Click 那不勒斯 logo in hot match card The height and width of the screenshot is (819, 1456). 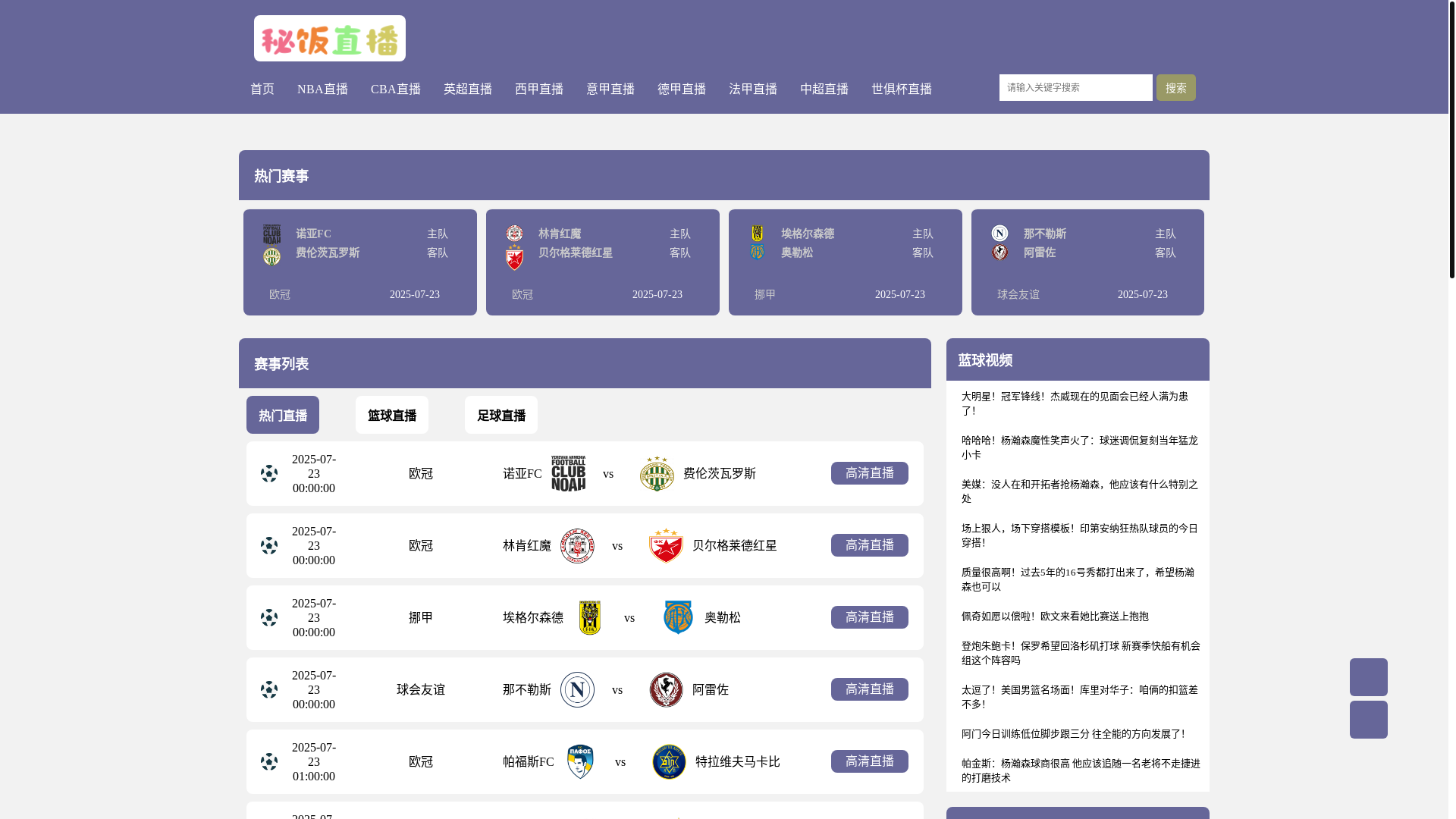999,233
